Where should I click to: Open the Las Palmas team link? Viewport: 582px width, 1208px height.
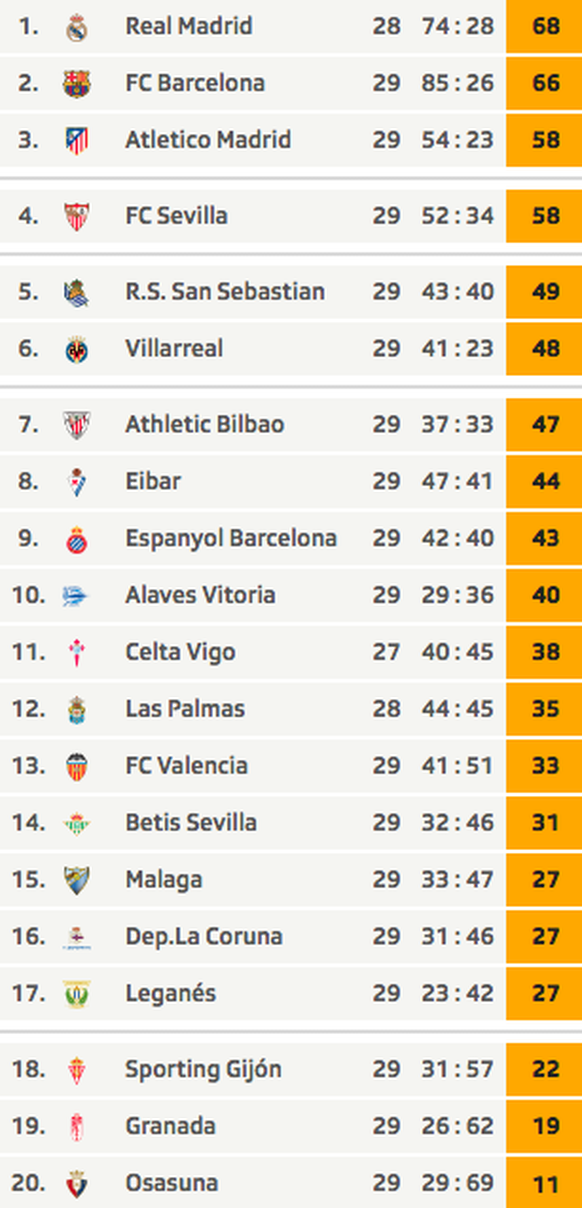(x=185, y=709)
